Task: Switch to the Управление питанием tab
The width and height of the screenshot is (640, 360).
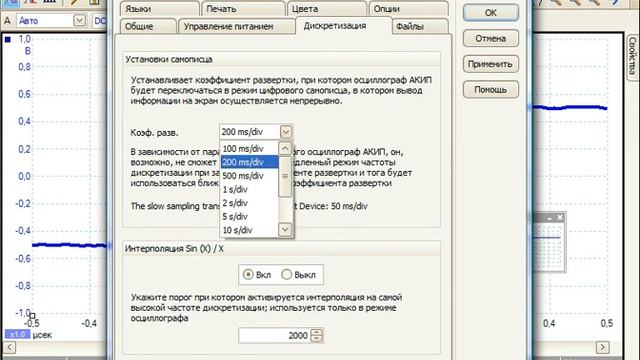Action: [236, 26]
